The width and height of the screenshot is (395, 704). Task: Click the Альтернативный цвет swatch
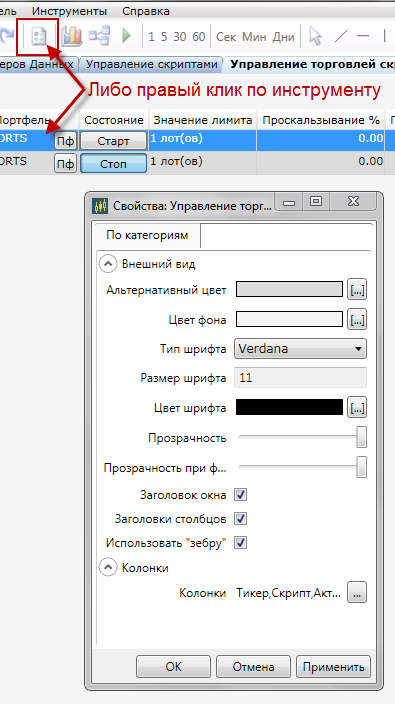pos(289,290)
